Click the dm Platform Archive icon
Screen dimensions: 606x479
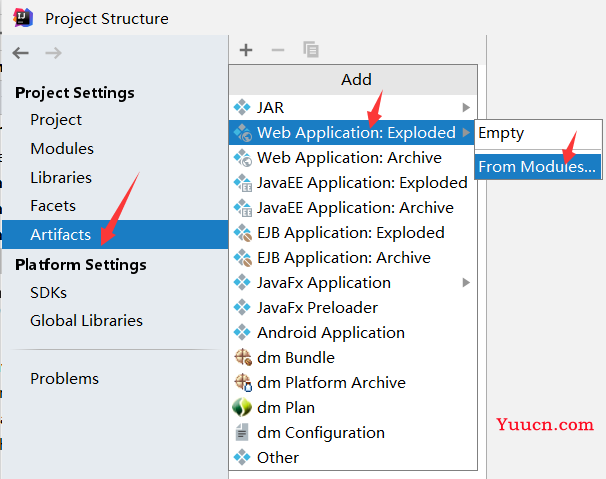[243, 382]
